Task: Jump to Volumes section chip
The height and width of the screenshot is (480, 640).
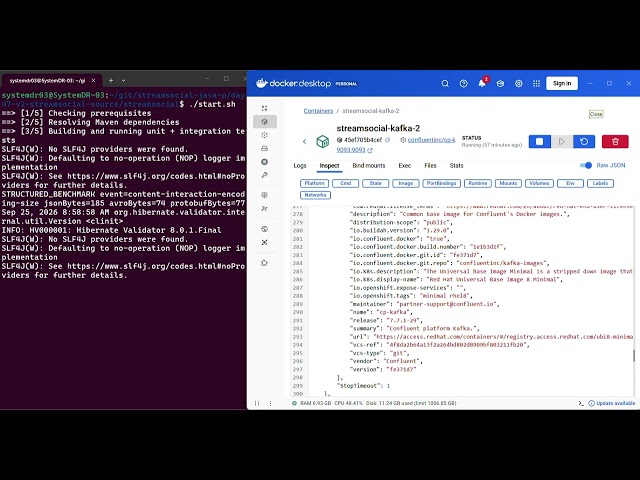Action: [539, 183]
